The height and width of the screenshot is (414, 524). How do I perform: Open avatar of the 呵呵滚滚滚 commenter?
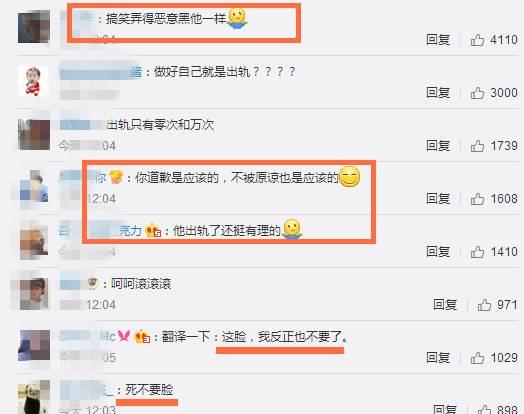34,294
